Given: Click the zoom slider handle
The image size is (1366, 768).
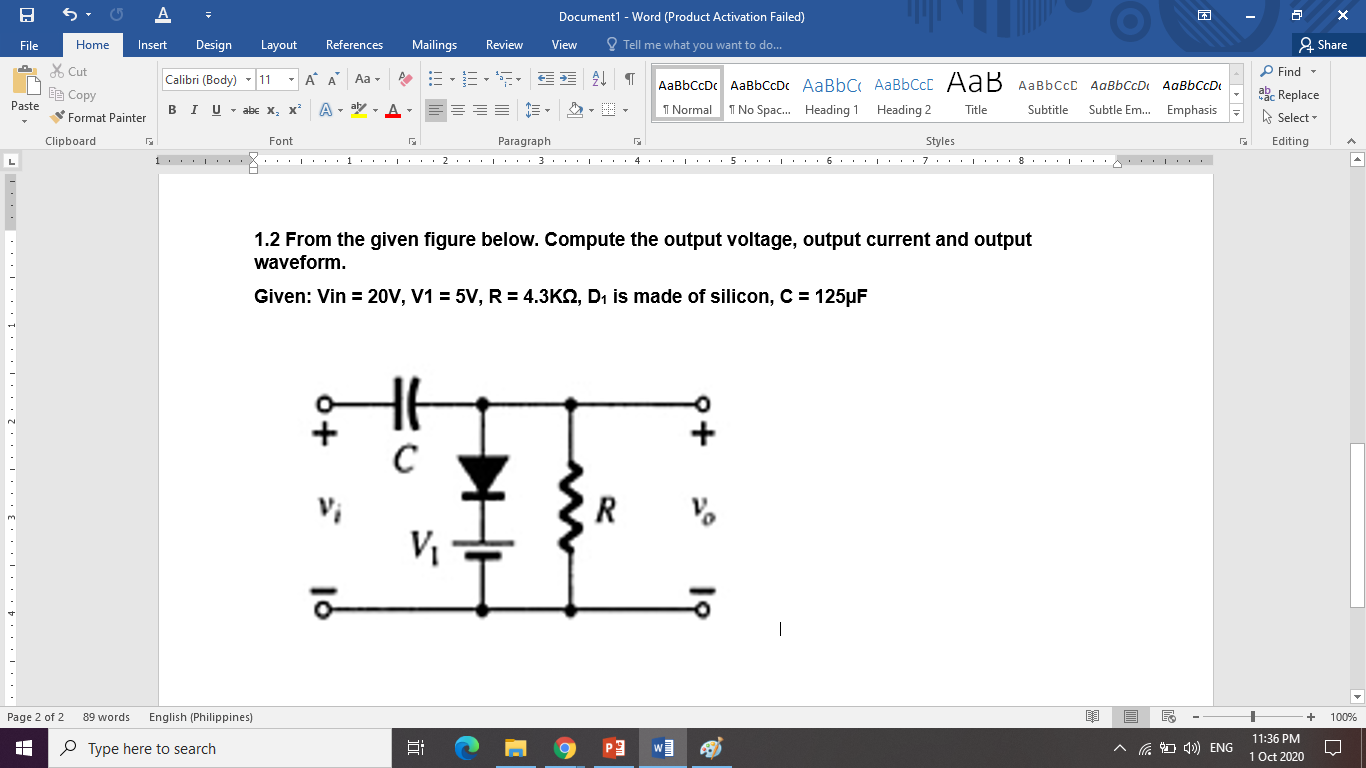Looking at the screenshot, I should pyautogui.click(x=1253, y=717).
